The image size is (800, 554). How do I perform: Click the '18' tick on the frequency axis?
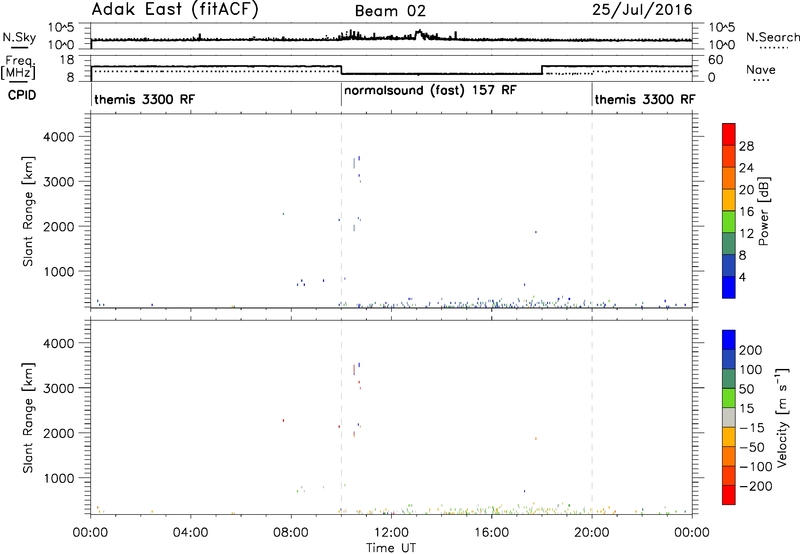pyautogui.click(x=67, y=60)
